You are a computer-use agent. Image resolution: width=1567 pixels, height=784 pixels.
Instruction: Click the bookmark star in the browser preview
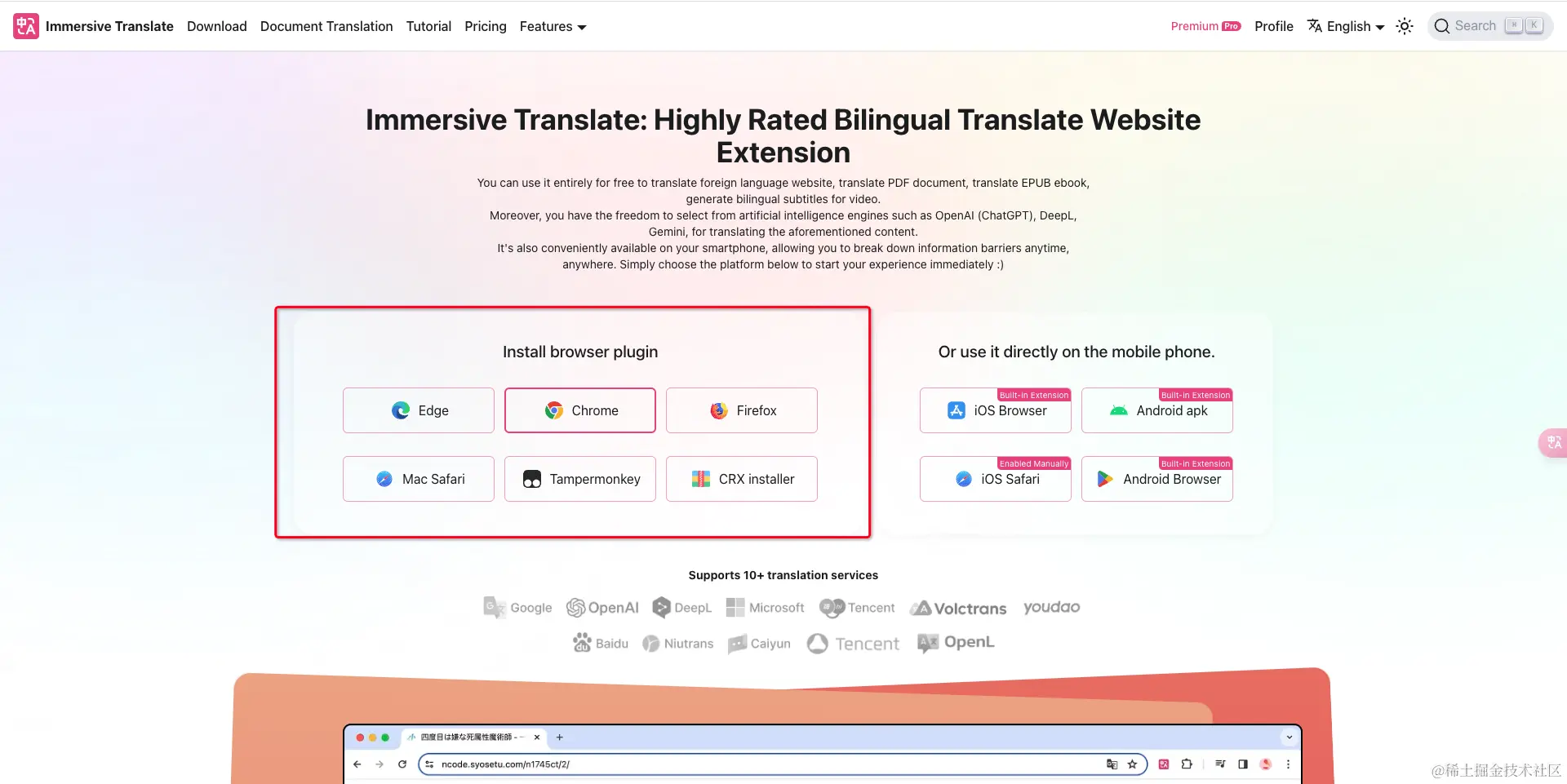(1132, 764)
